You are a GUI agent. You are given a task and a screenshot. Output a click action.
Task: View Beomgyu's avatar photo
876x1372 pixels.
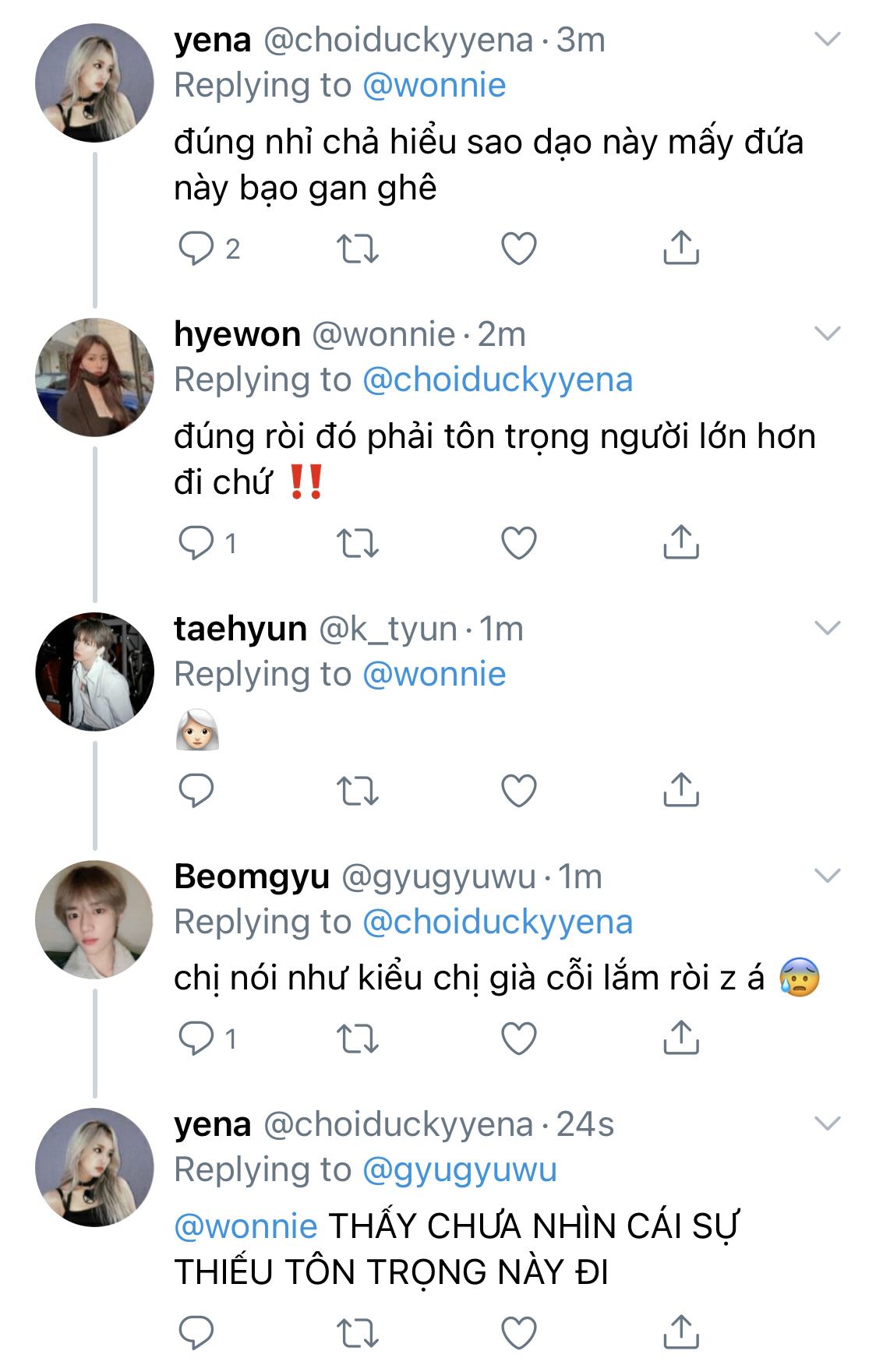click(94, 919)
